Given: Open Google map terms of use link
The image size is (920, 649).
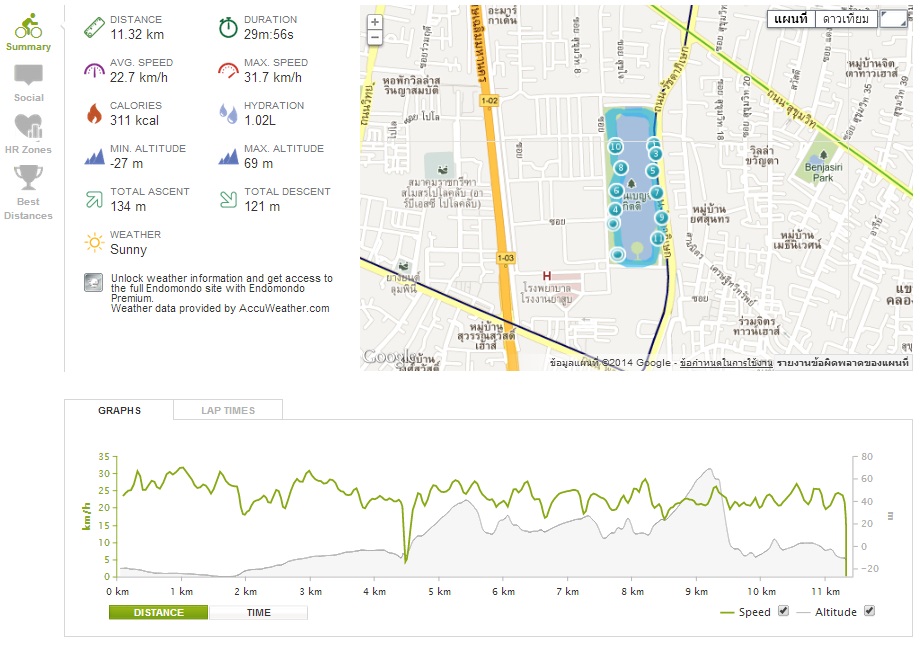Looking at the screenshot, I should click(726, 362).
